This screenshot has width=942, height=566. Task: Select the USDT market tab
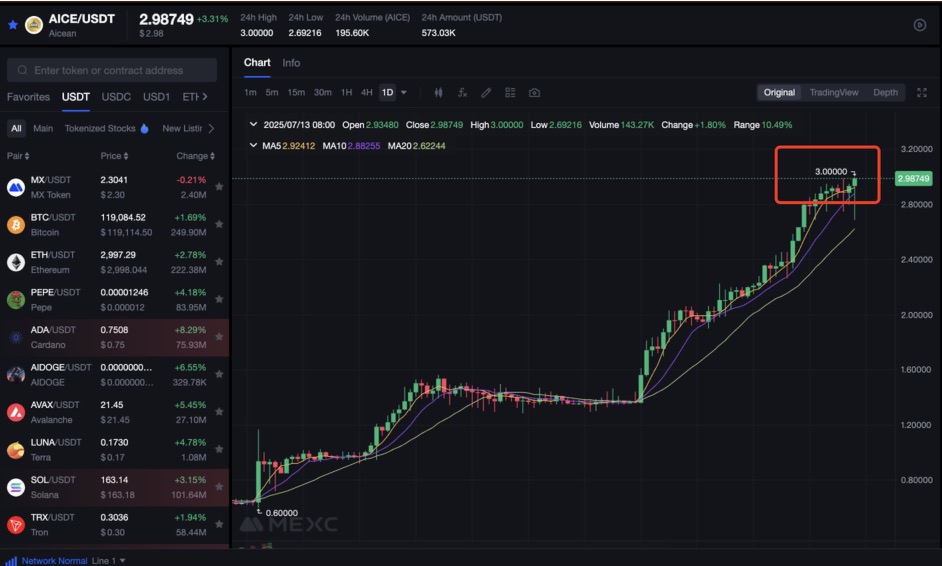coord(76,97)
